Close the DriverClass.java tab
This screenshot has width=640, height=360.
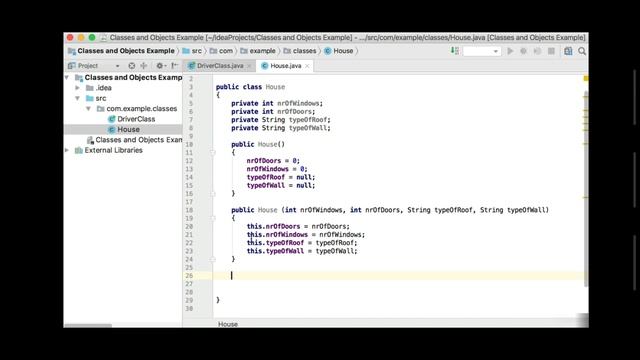coord(249,66)
